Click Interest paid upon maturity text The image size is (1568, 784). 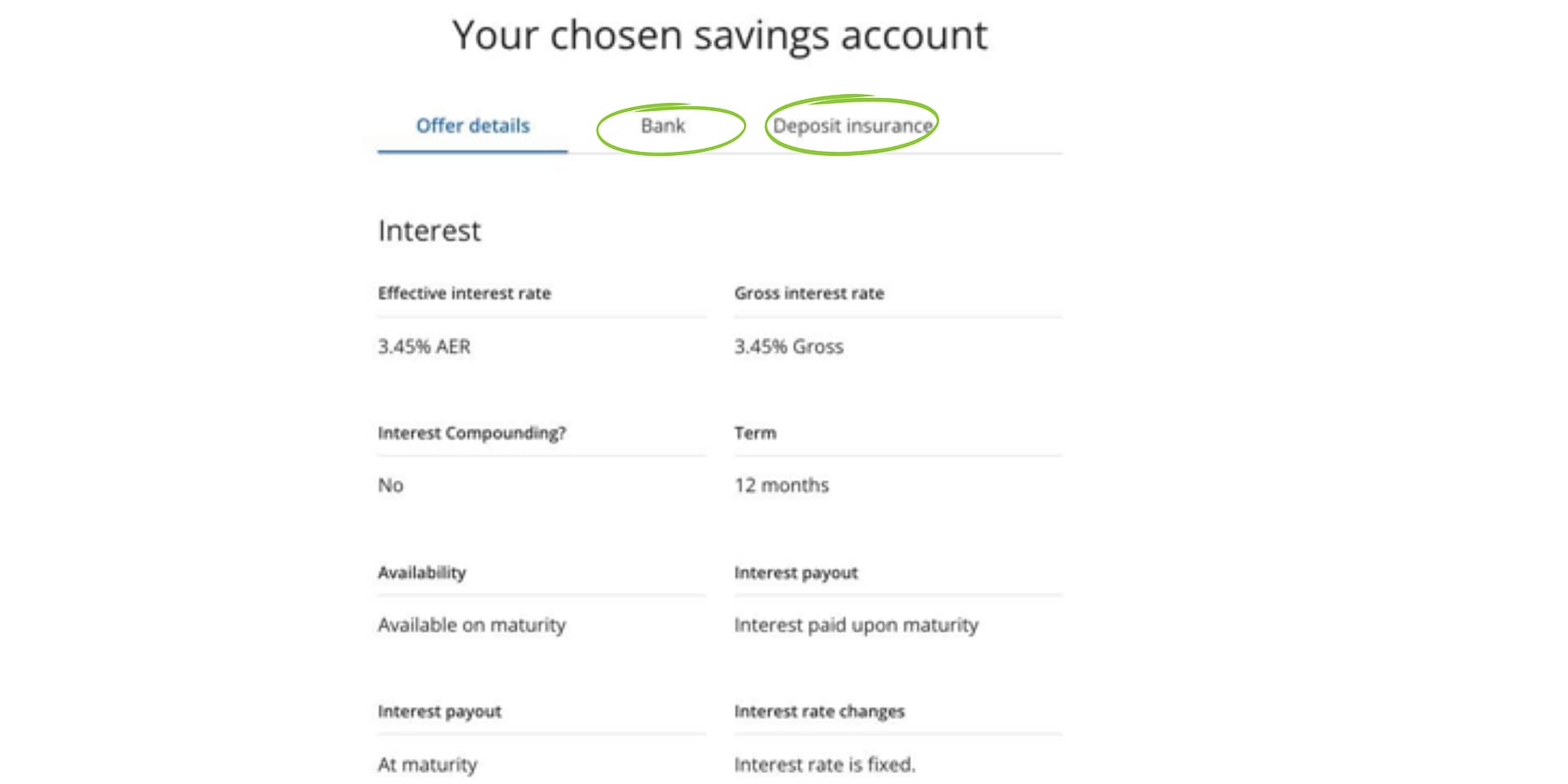click(x=855, y=625)
